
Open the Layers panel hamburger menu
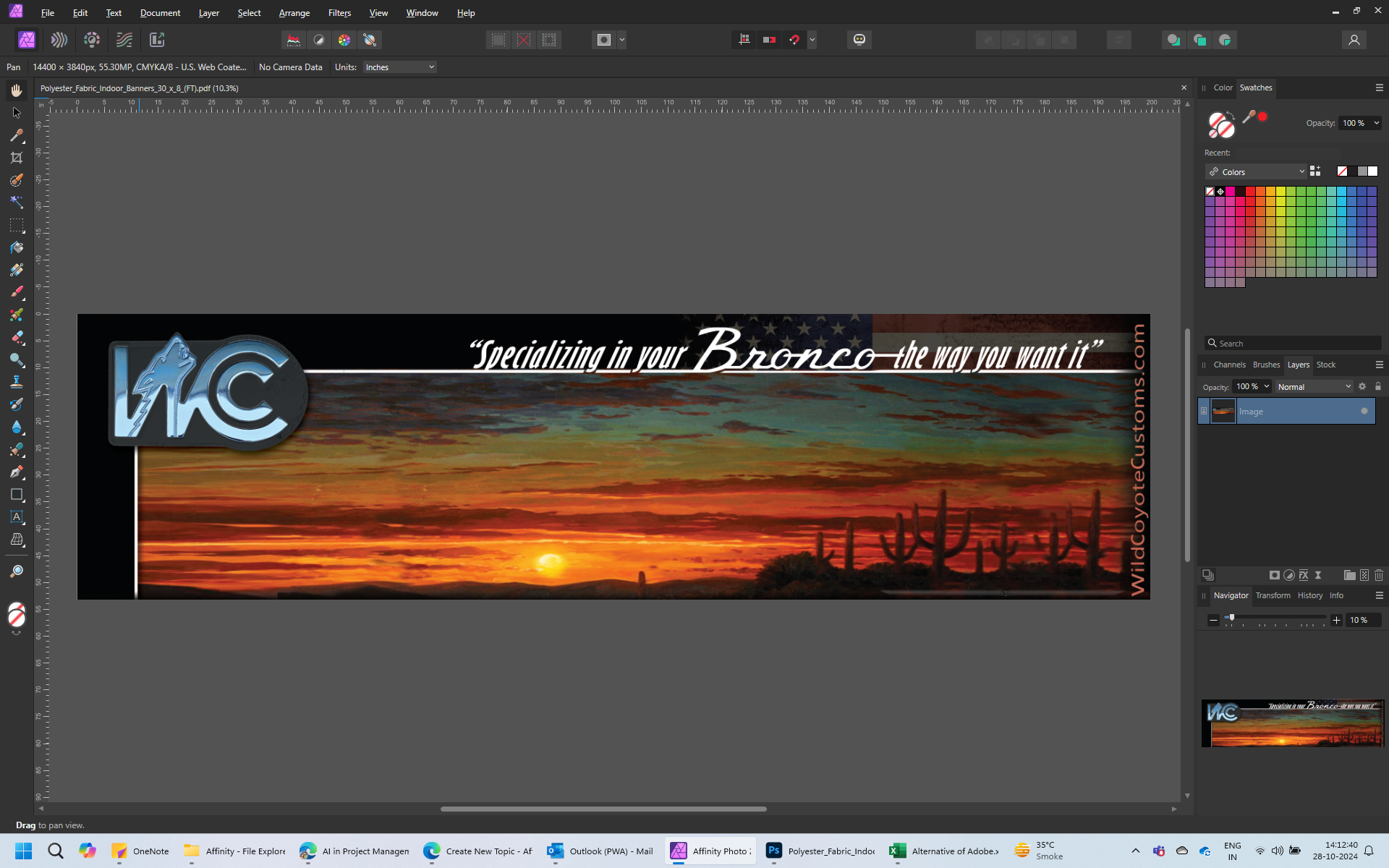[1379, 365]
